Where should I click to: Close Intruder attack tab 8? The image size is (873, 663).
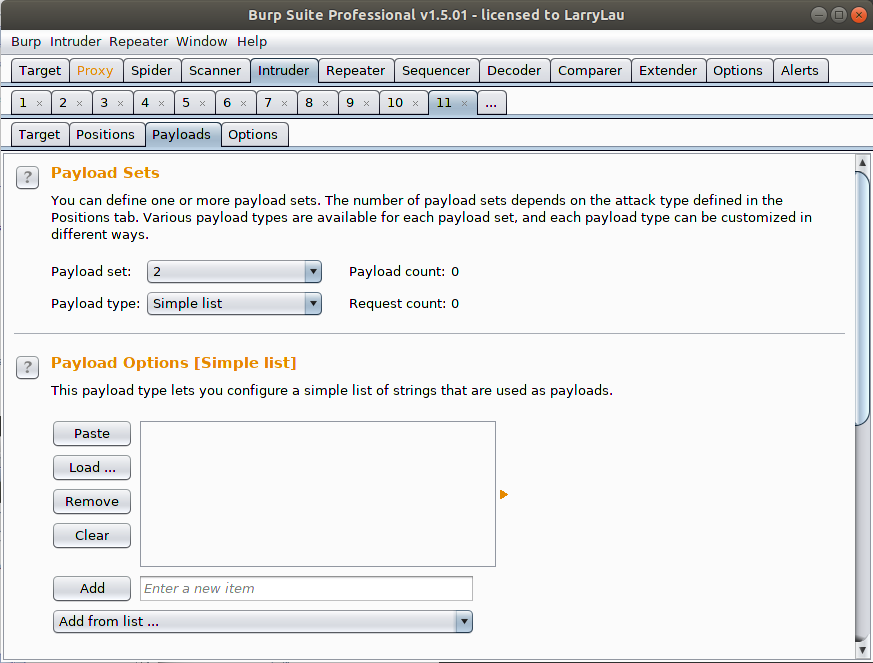pyautogui.click(x=326, y=104)
